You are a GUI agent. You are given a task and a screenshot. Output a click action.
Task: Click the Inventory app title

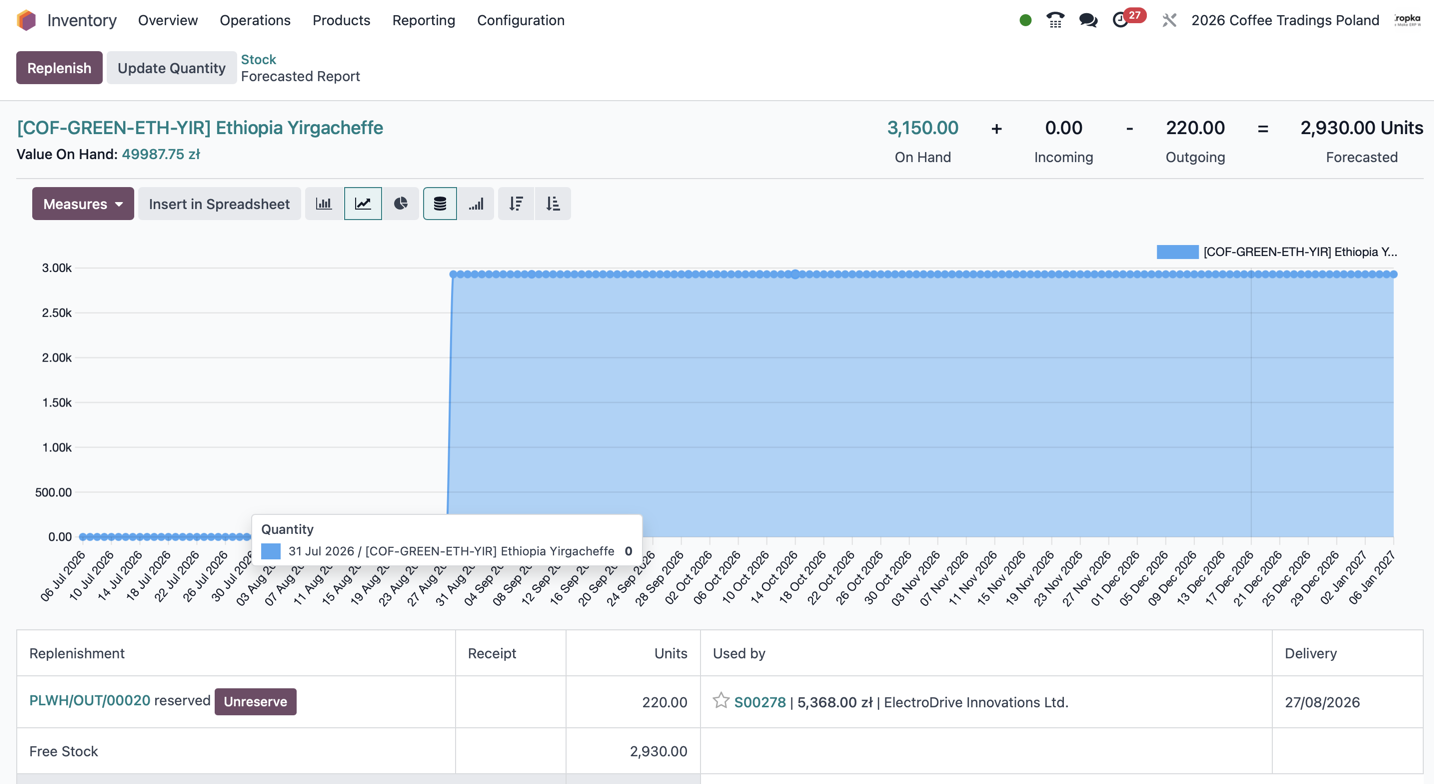click(82, 20)
